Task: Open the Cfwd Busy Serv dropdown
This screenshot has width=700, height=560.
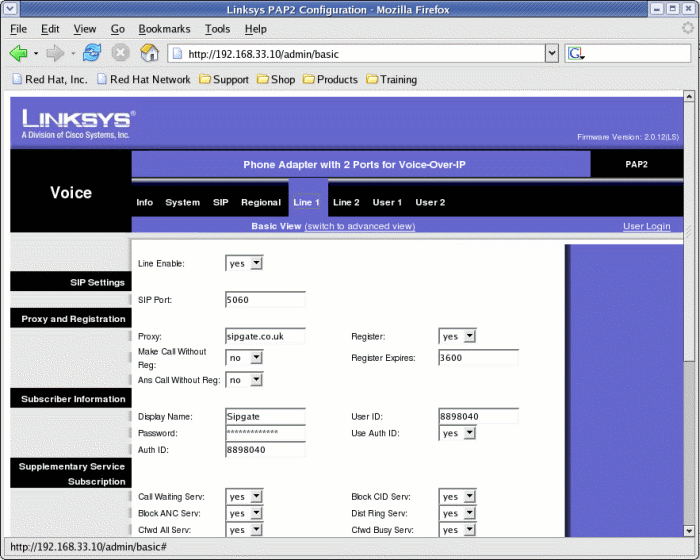Action: [458, 530]
